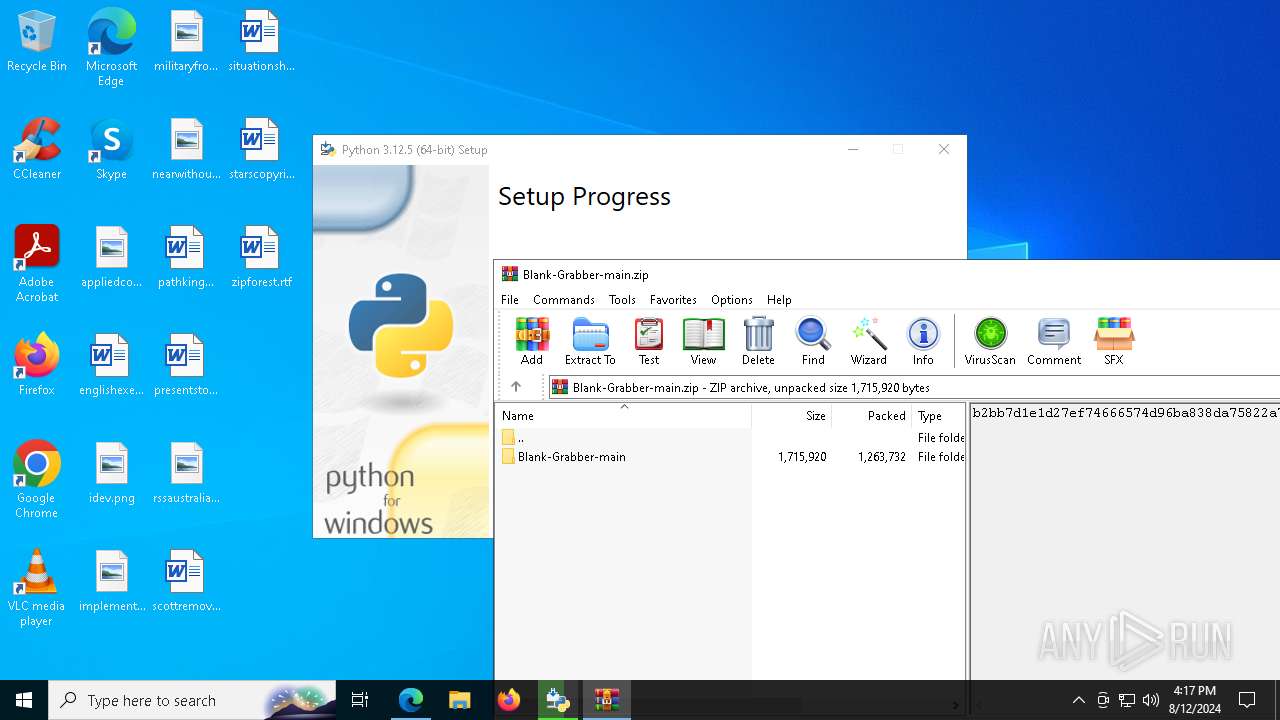Open the Tools menu
The width and height of the screenshot is (1280, 720).
point(622,300)
